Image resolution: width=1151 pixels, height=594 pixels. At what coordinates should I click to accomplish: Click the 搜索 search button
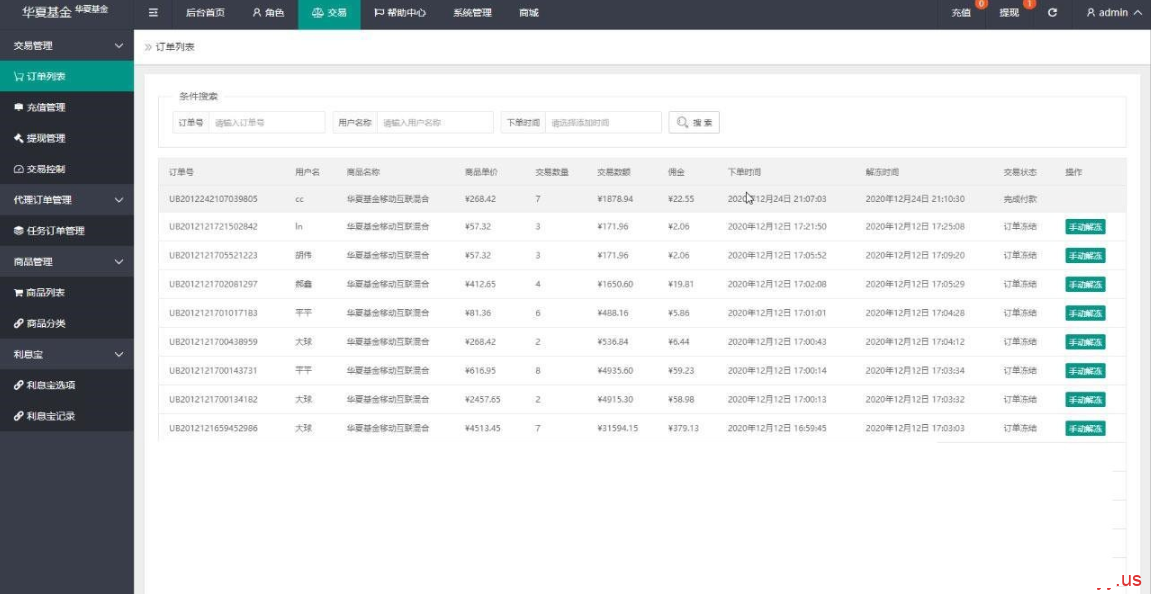[x=694, y=122]
